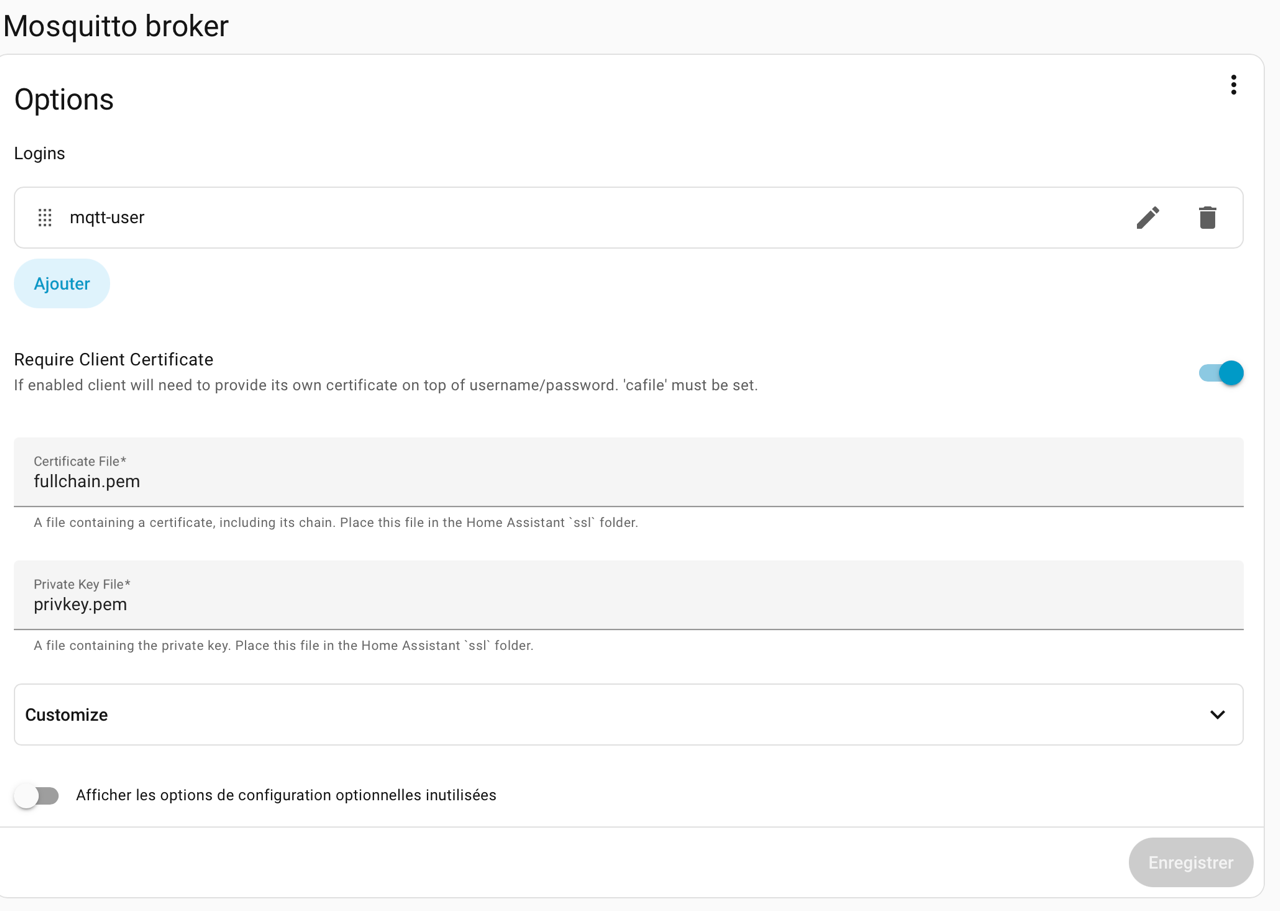This screenshot has width=1280, height=911.
Task: Click the Enregistrer save button
Action: coord(1190,862)
